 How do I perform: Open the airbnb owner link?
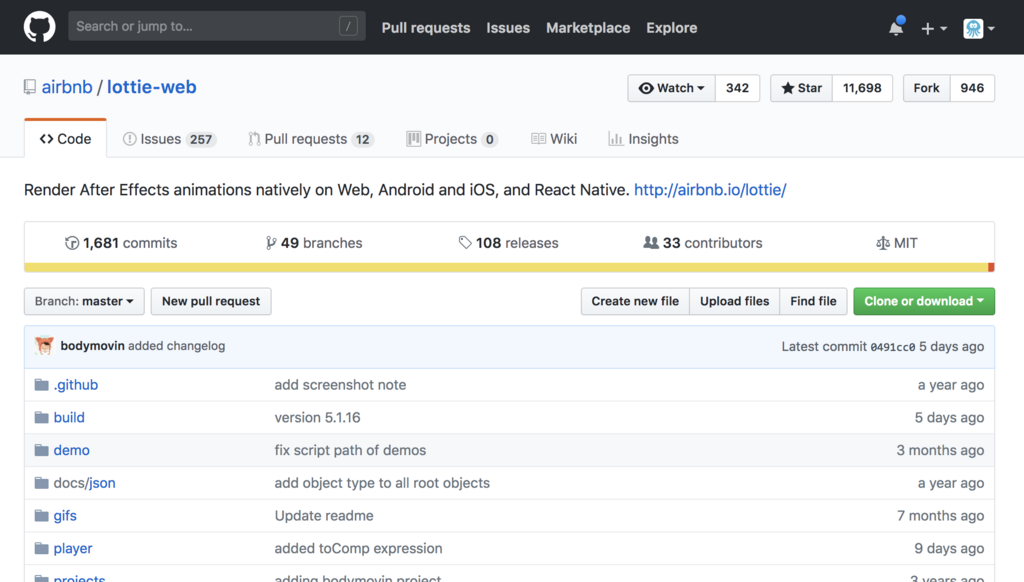pos(67,87)
